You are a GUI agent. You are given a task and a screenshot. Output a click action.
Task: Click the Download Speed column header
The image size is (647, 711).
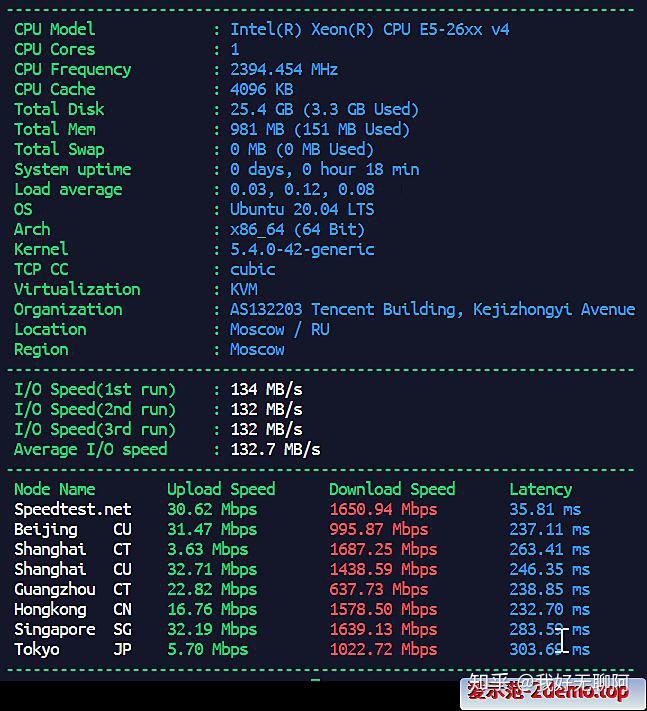tap(392, 489)
